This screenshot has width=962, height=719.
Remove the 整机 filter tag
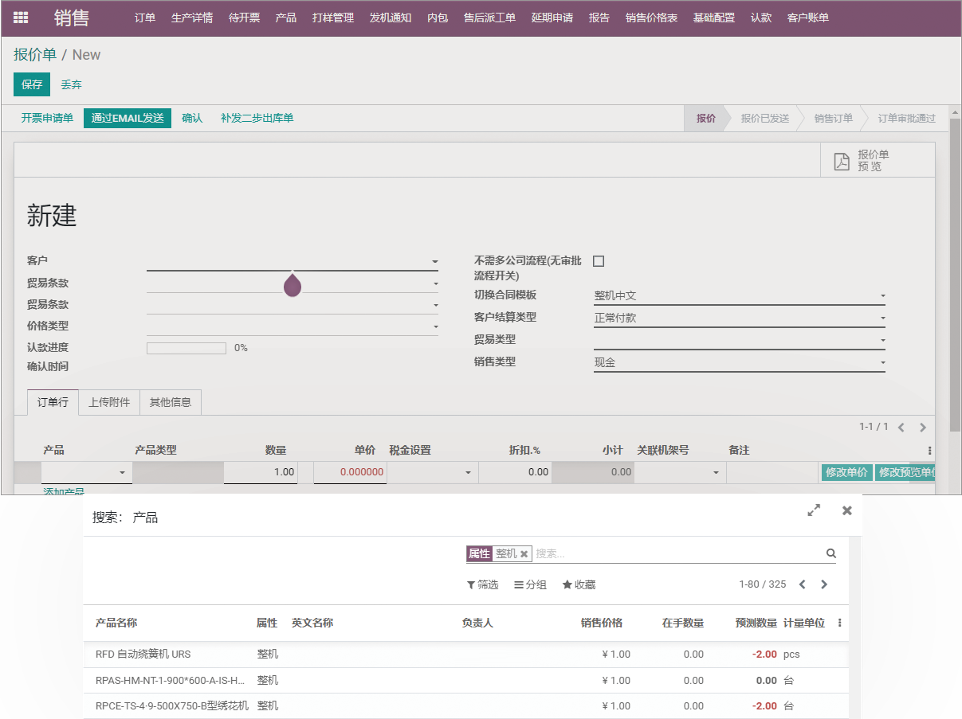[524, 554]
